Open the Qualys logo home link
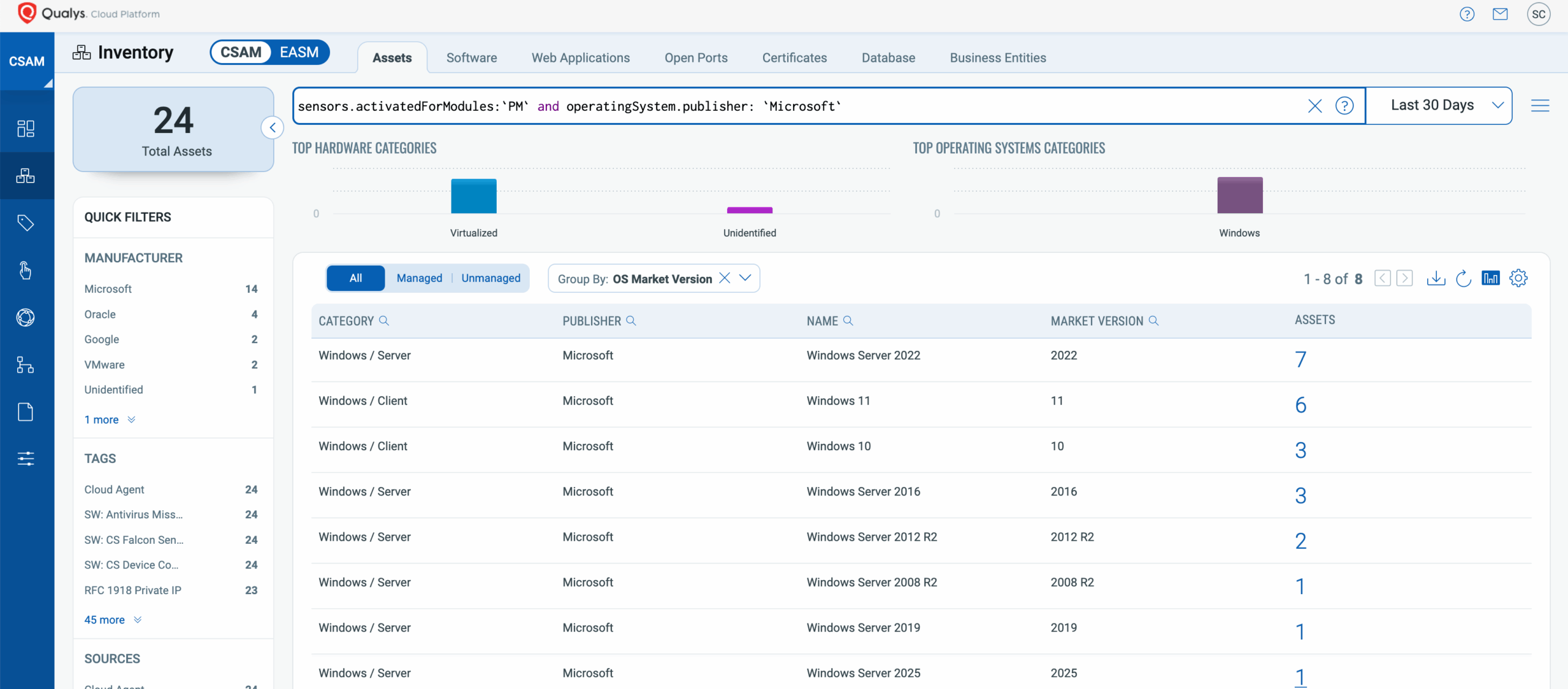The height and width of the screenshot is (689, 1568). point(89,13)
